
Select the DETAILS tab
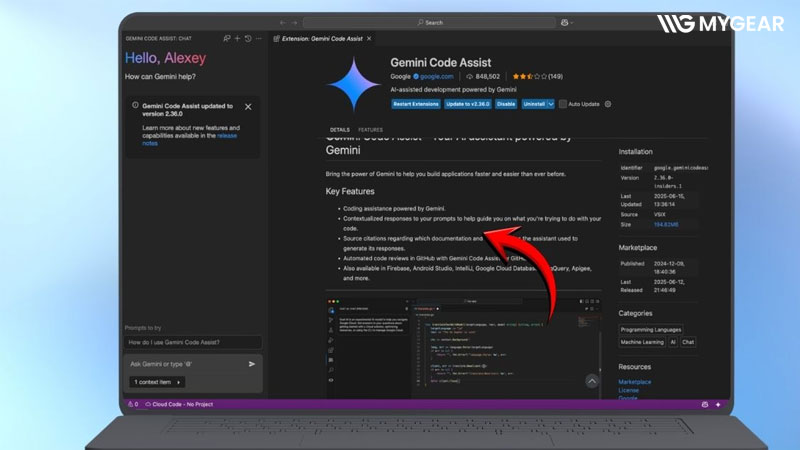point(339,130)
